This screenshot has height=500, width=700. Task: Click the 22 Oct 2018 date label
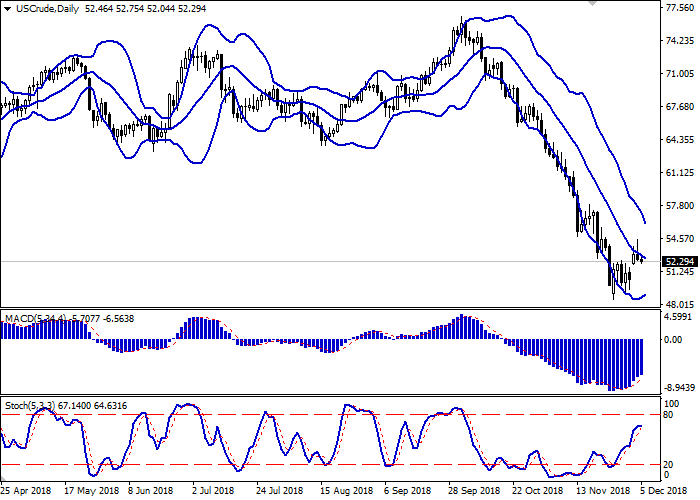pos(538,491)
